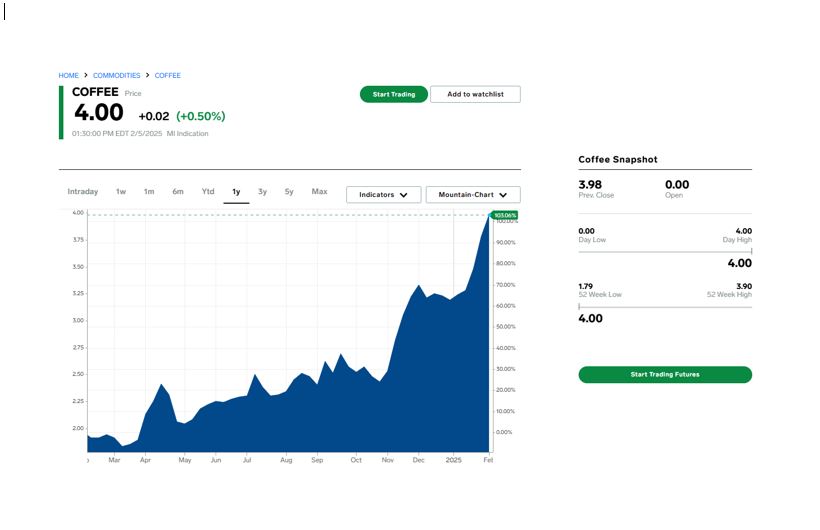Click the 2025 x-axis label
Screen dimensions: 820x530
point(453,460)
